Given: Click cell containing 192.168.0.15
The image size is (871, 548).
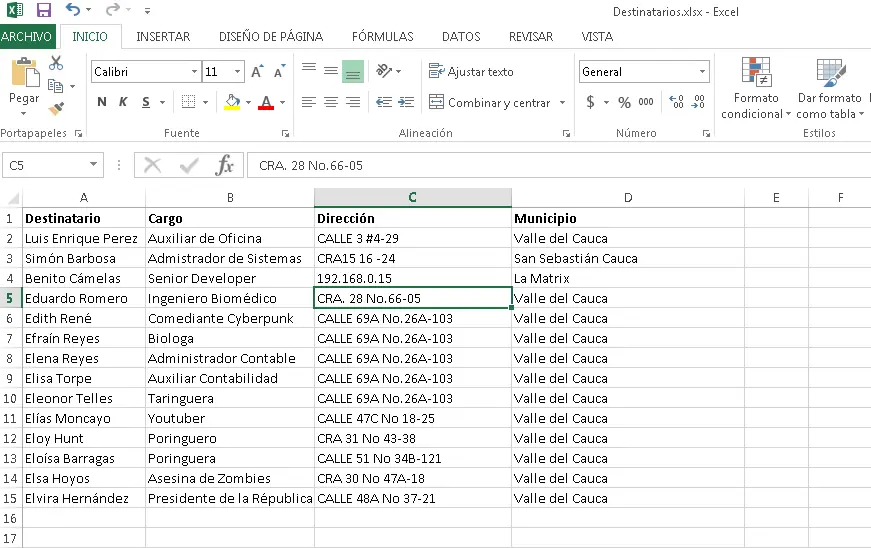Looking at the screenshot, I should coord(413,278).
